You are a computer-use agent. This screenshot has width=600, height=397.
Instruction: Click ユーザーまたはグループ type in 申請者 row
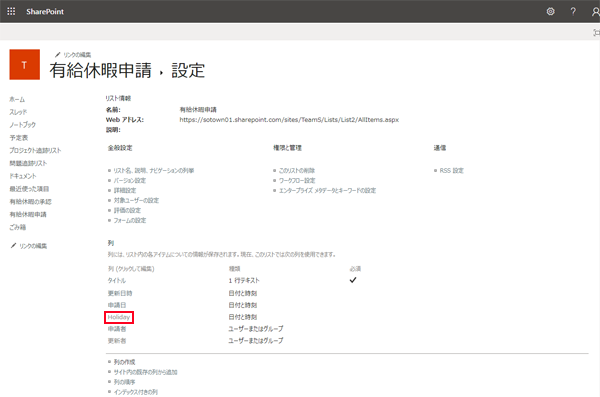click(x=256, y=329)
